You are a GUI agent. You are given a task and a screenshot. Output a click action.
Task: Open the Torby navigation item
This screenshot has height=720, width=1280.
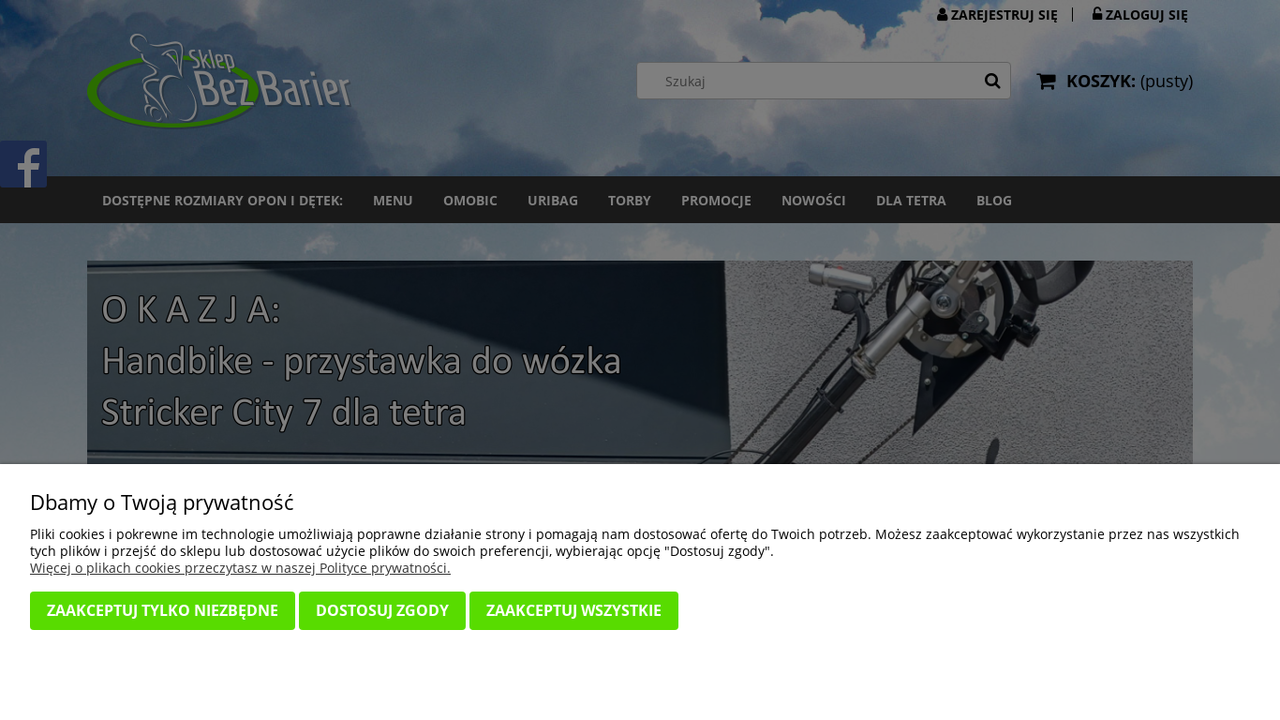[629, 200]
